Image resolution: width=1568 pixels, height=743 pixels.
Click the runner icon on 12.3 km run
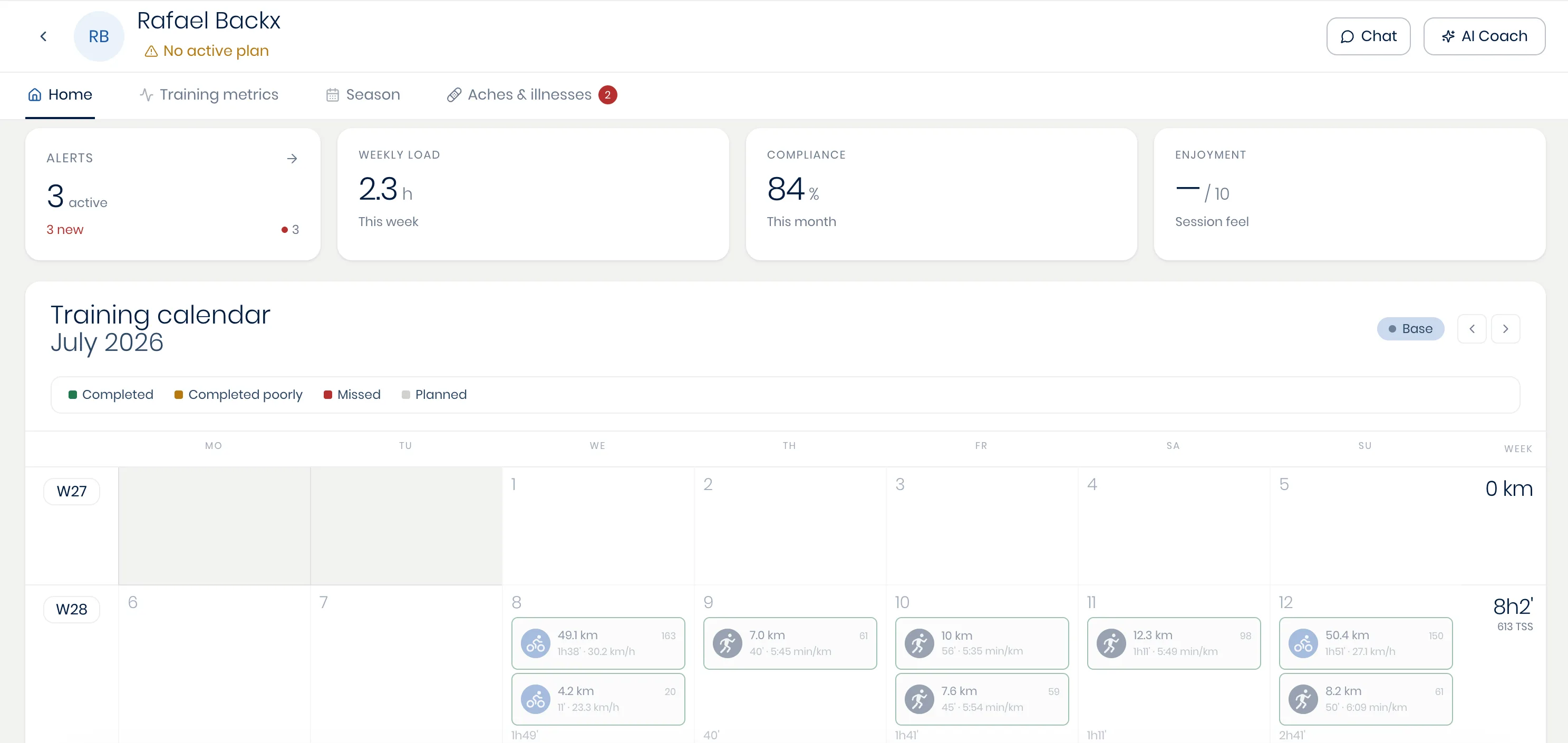1111,644
